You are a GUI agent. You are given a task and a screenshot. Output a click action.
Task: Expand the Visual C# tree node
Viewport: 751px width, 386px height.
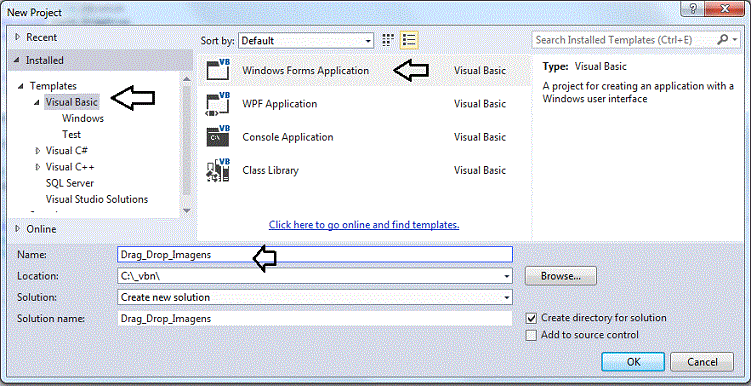pos(38,151)
